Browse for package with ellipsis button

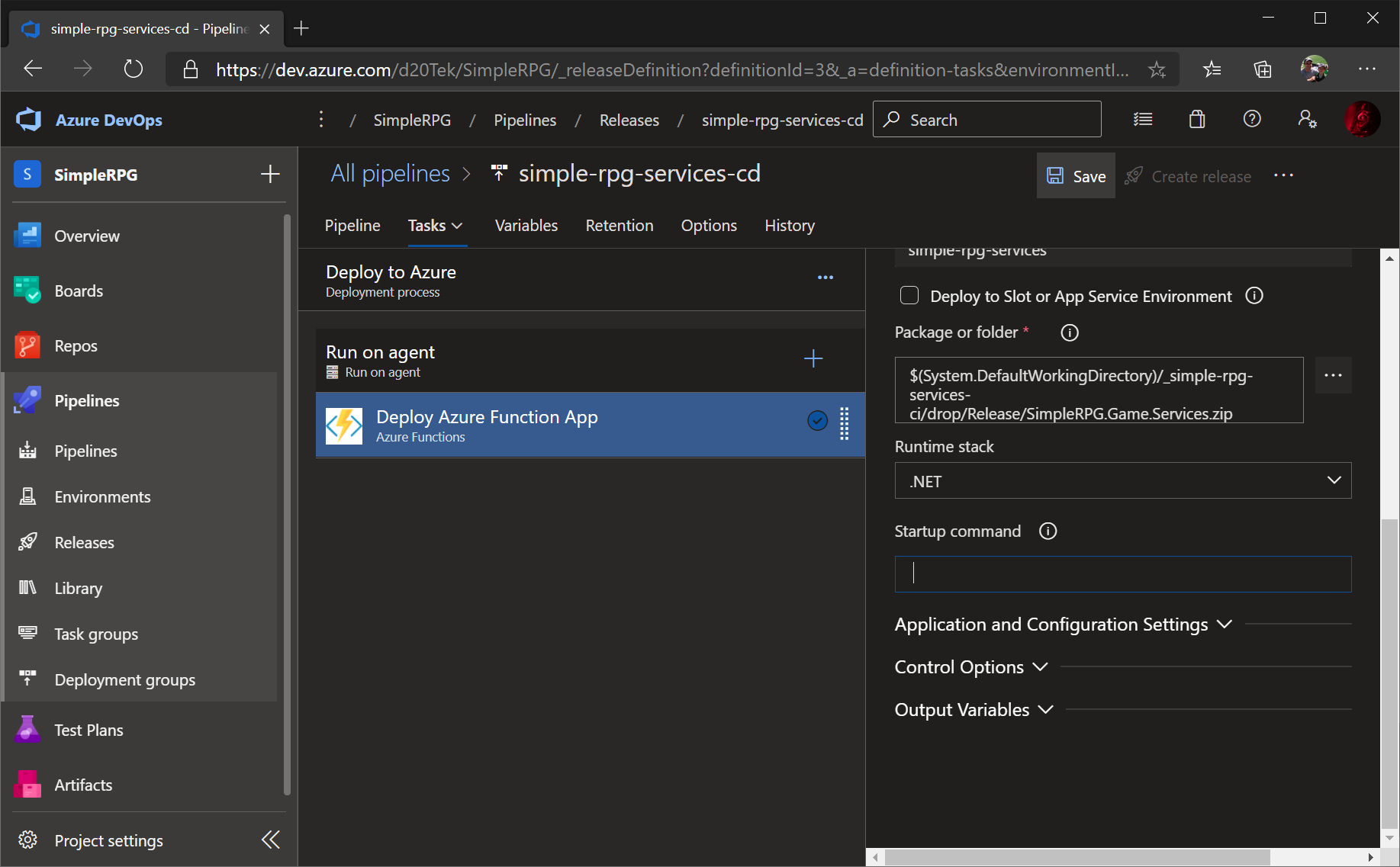[1333, 375]
